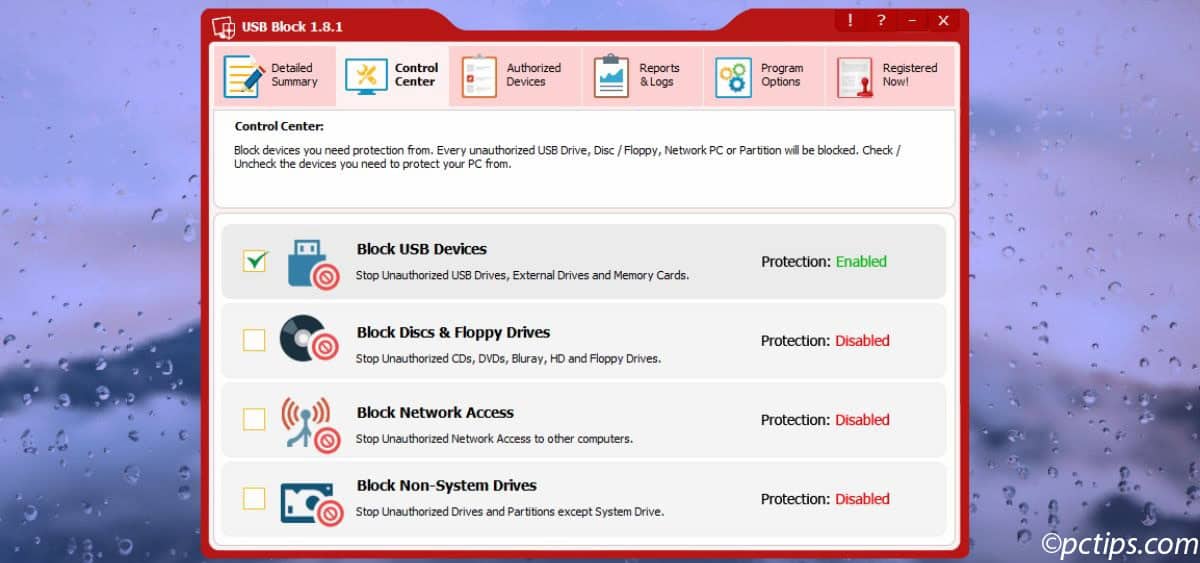
Task: Click 'Stop Unauthorized CDs, DVDs' description text
Action: [509, 359]
